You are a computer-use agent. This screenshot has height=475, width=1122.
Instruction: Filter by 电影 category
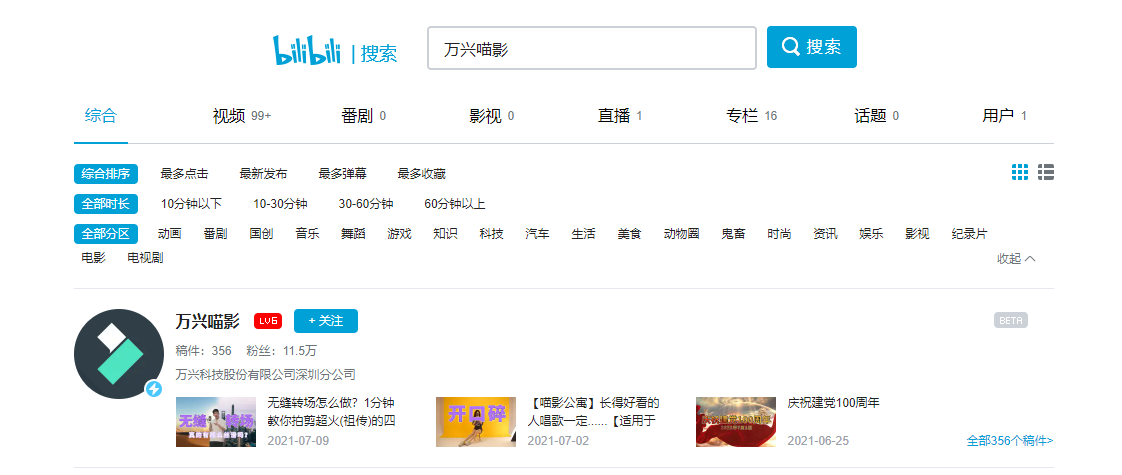[x=94, y=258]
